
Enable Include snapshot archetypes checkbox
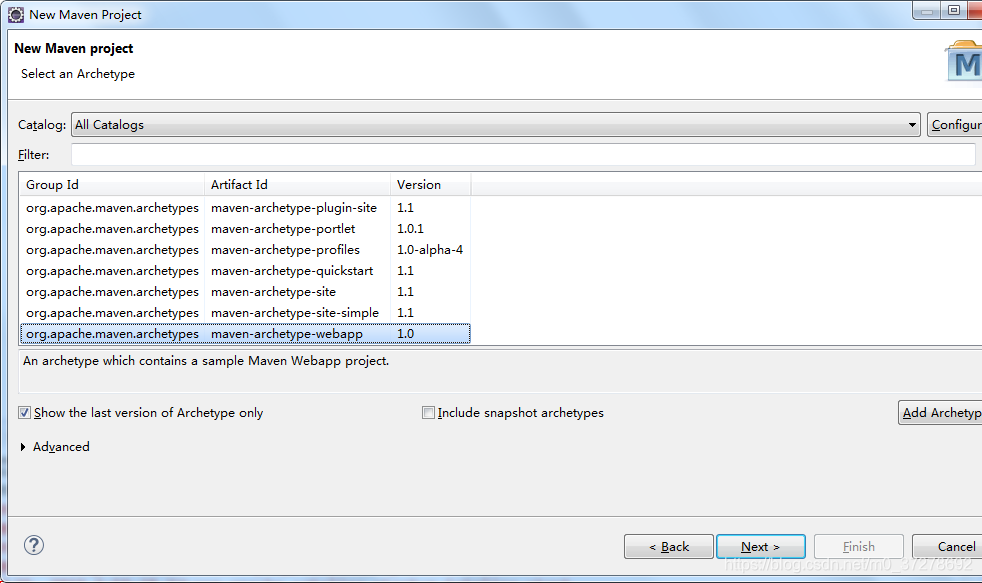428,413
